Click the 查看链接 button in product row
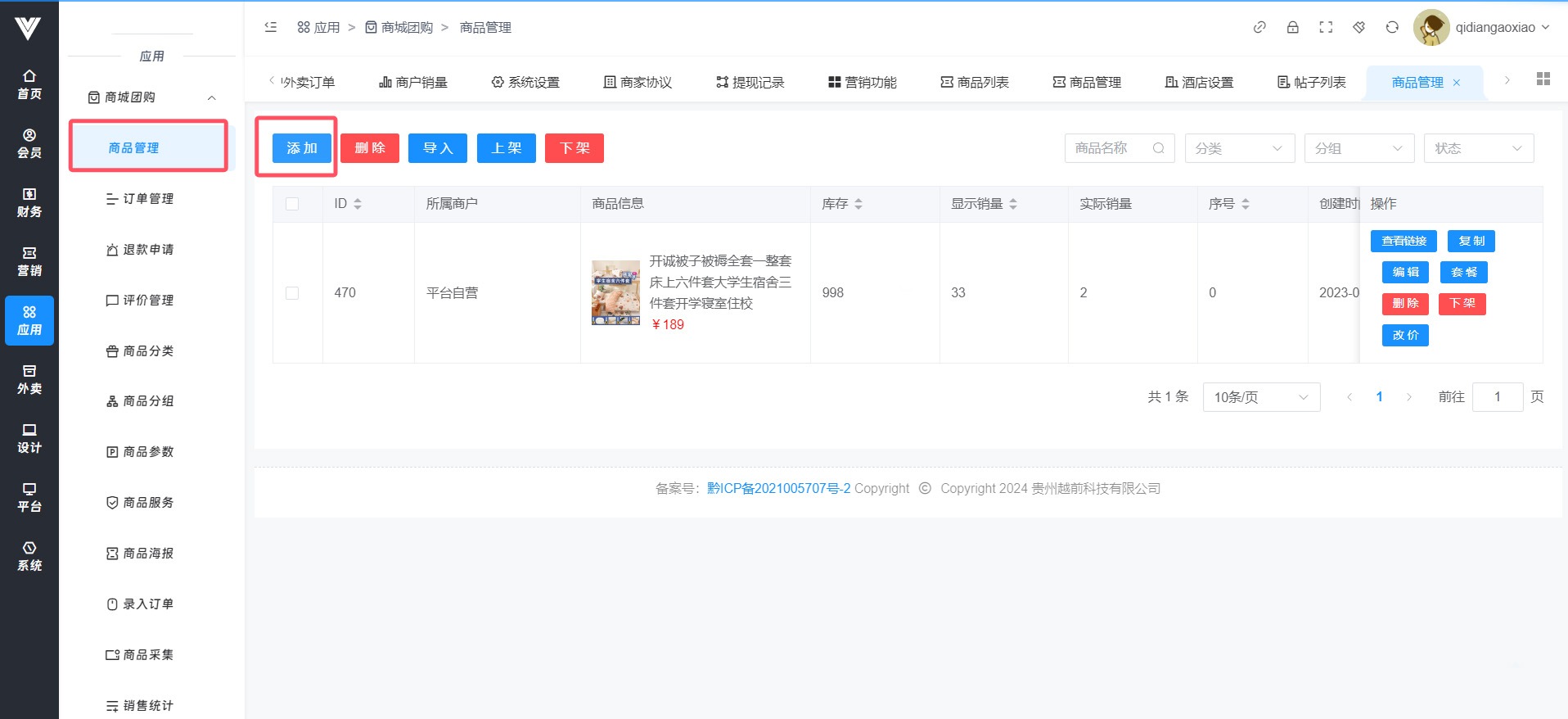 pos(1404,241)
